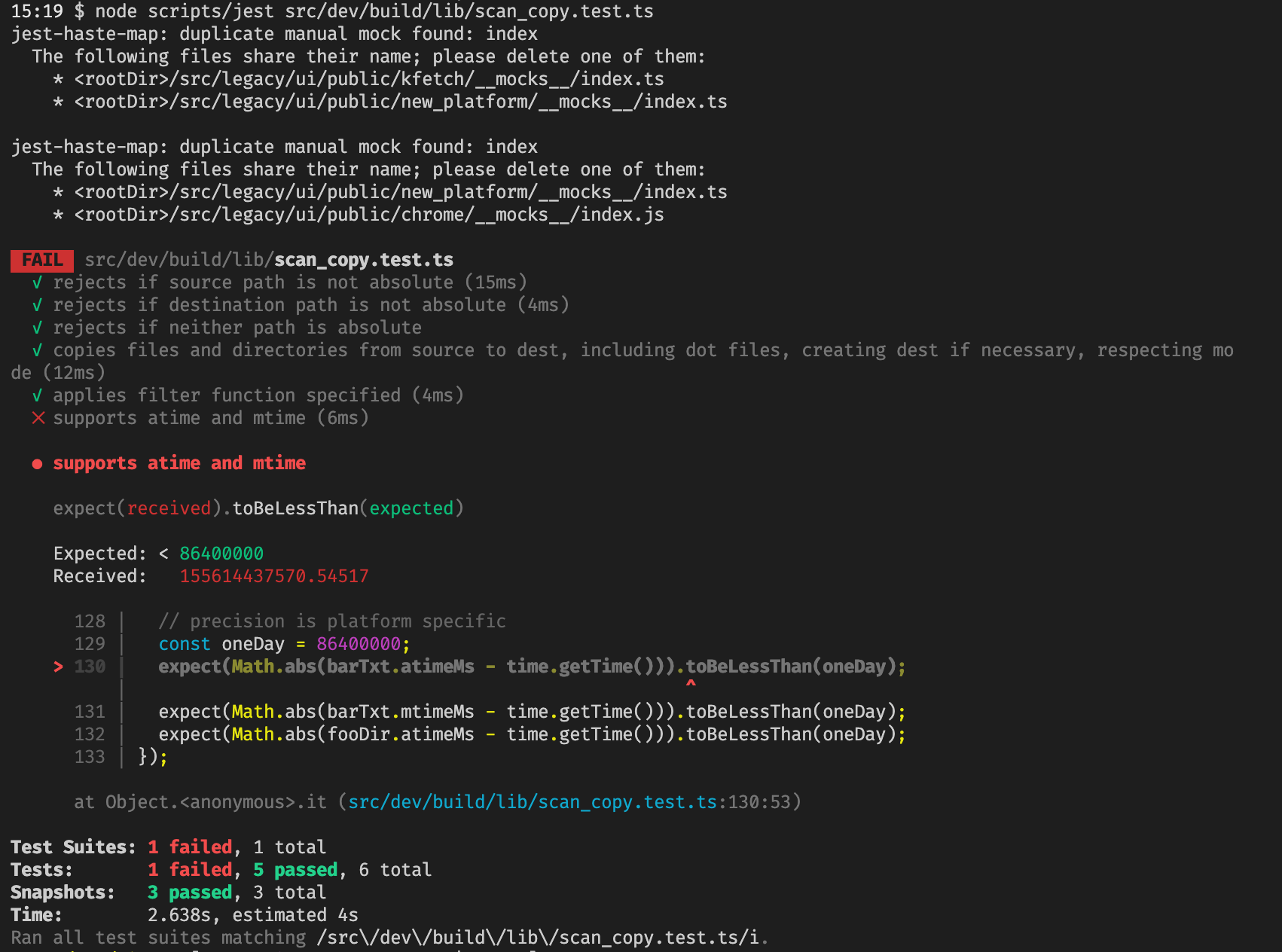1282x952 pixels.
Task: Click the red FAIL badge
Action: tap(42, 261)
